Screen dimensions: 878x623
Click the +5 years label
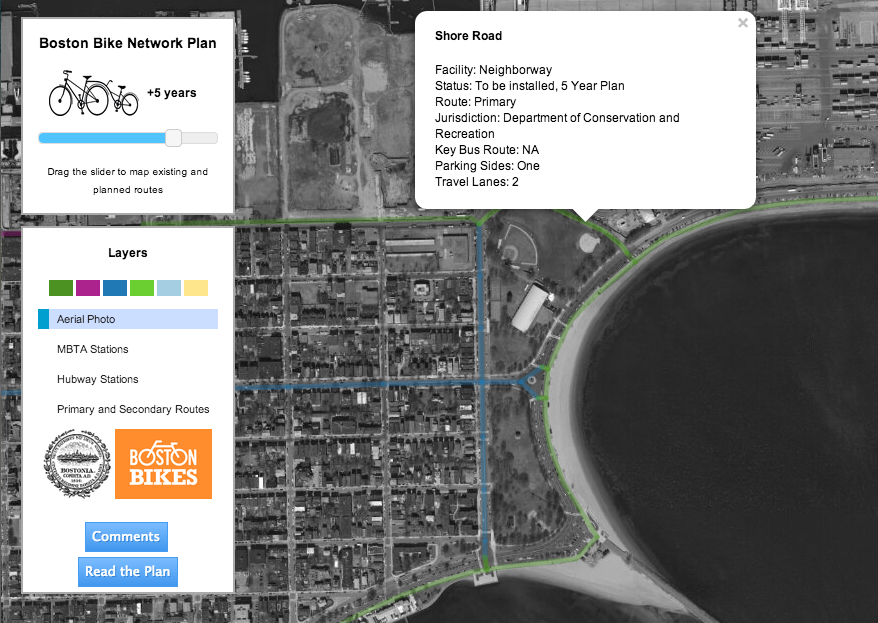tap(172, 93)
